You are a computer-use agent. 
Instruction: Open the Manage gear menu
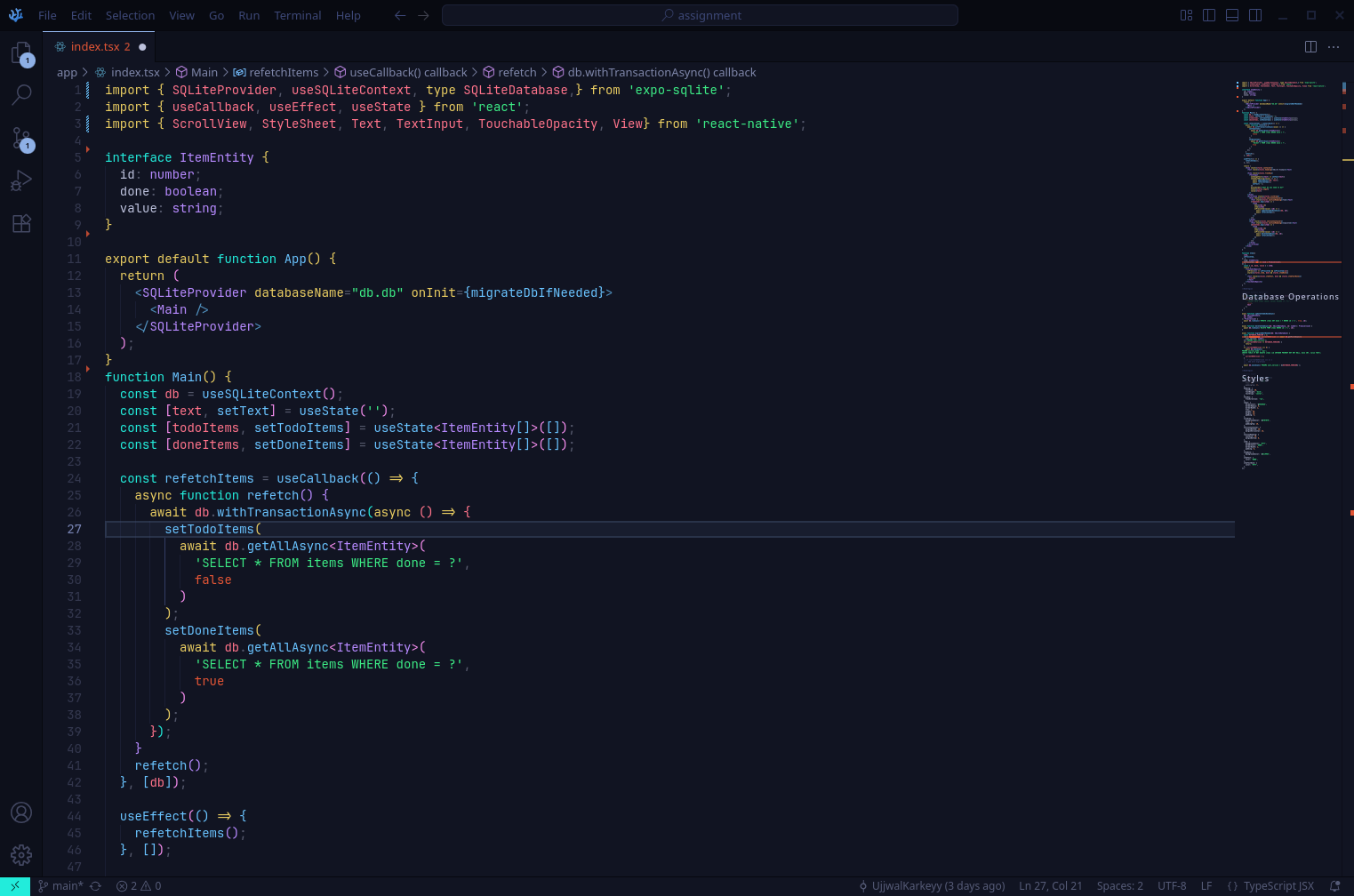point(21,855)
